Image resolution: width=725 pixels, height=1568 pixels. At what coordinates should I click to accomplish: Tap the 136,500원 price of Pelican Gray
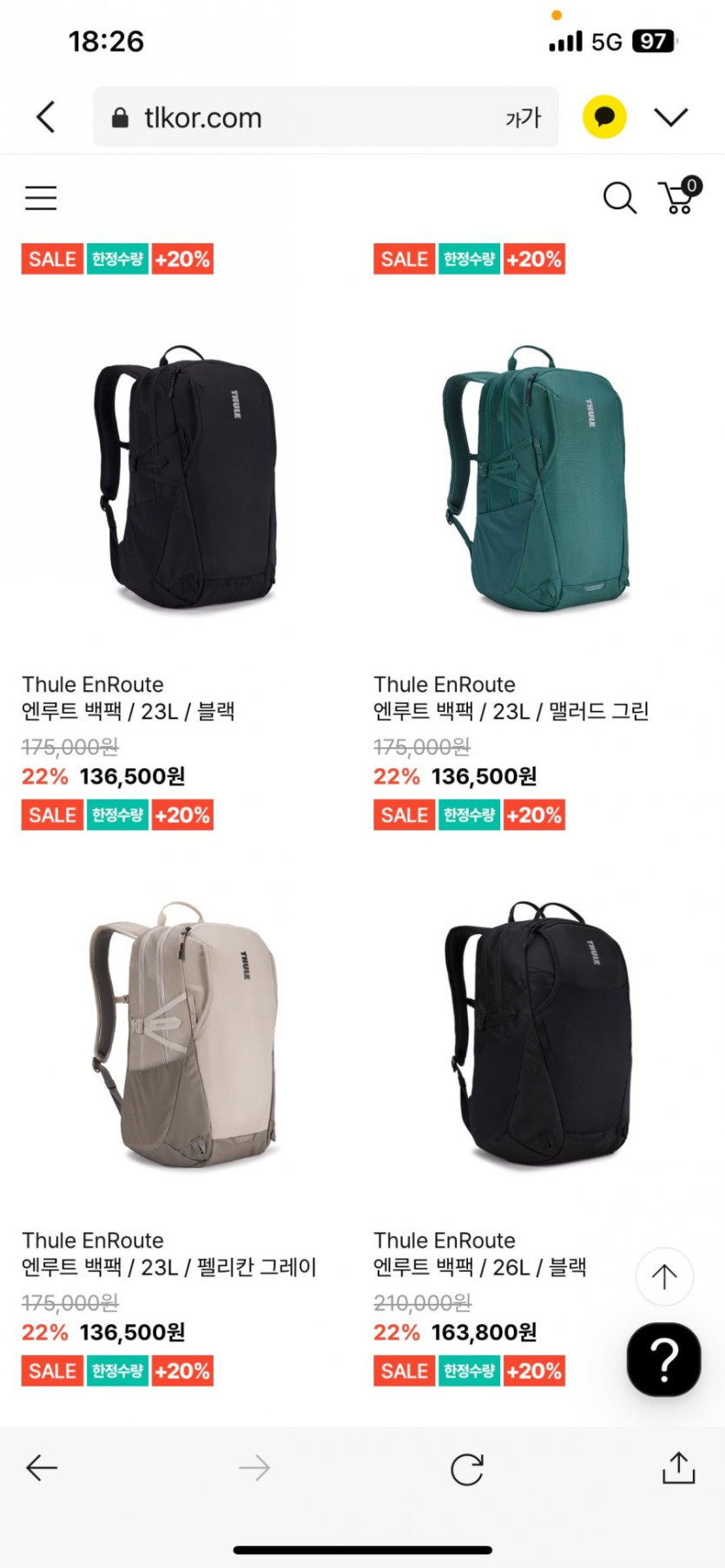132,1332
